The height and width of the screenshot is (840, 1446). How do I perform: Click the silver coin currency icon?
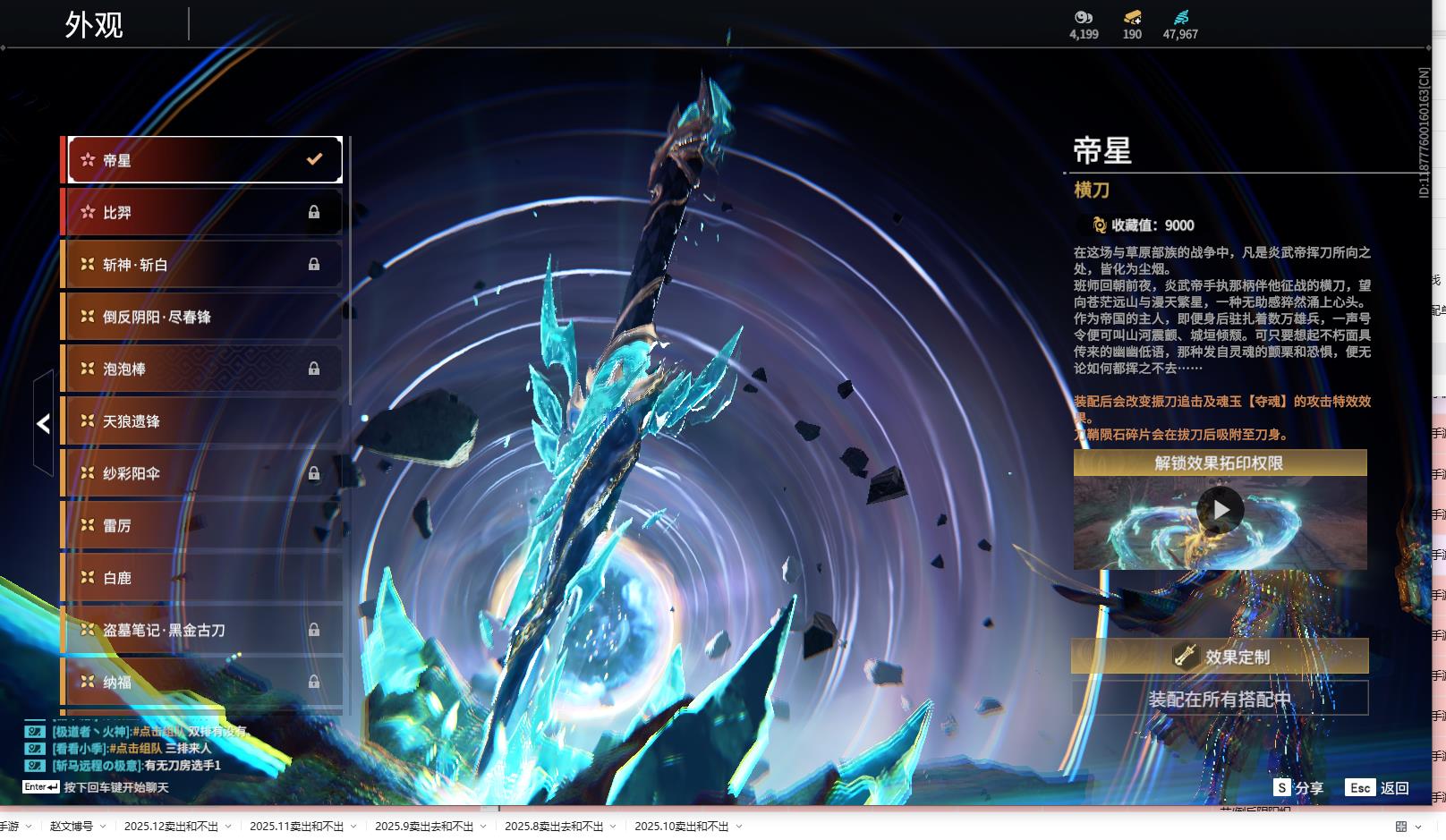coord(1084,17)
